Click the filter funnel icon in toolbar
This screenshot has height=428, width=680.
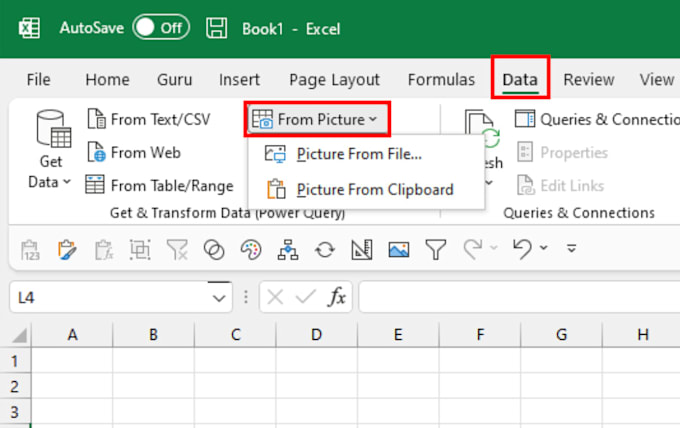pyautogui.click(x=435, y=249)
